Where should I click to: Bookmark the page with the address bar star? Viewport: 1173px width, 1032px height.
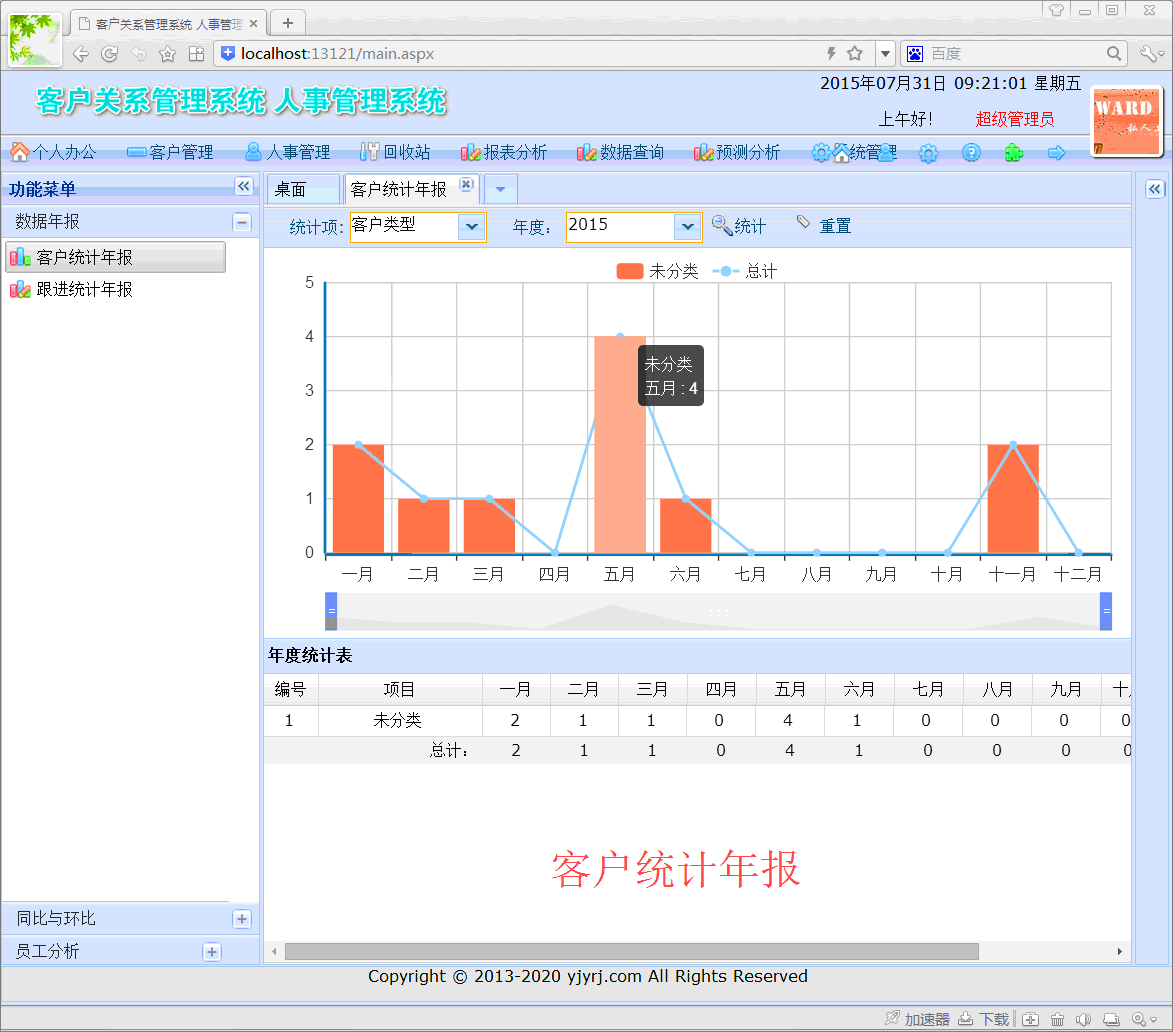855,53
